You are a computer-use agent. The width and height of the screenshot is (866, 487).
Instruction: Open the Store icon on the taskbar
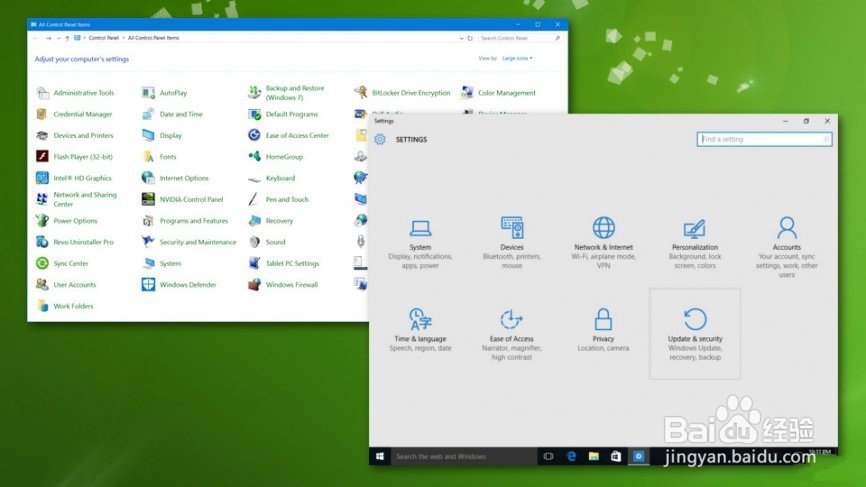click(616, 456)
